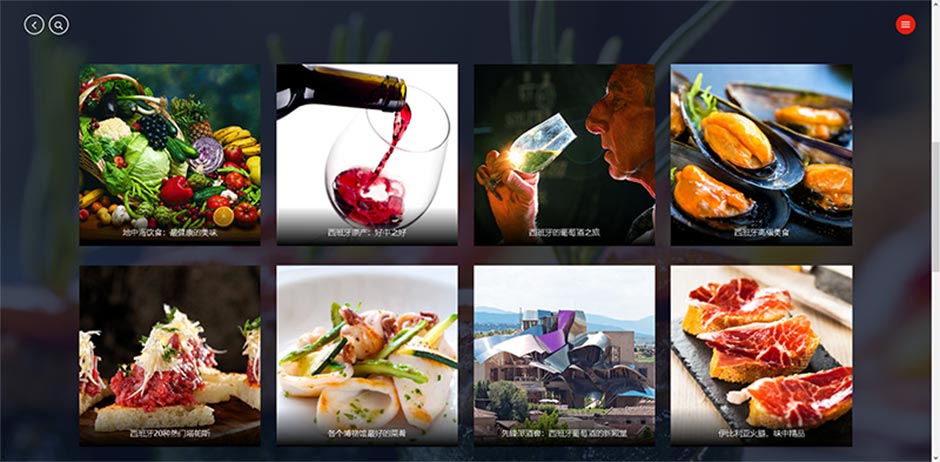Click the caption under the wine glass
This screenshot has width=940, height=462.
tap(367, 232)
